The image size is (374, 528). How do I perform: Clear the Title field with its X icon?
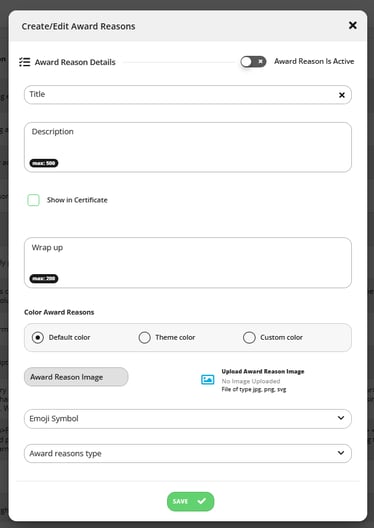(342, 95)
